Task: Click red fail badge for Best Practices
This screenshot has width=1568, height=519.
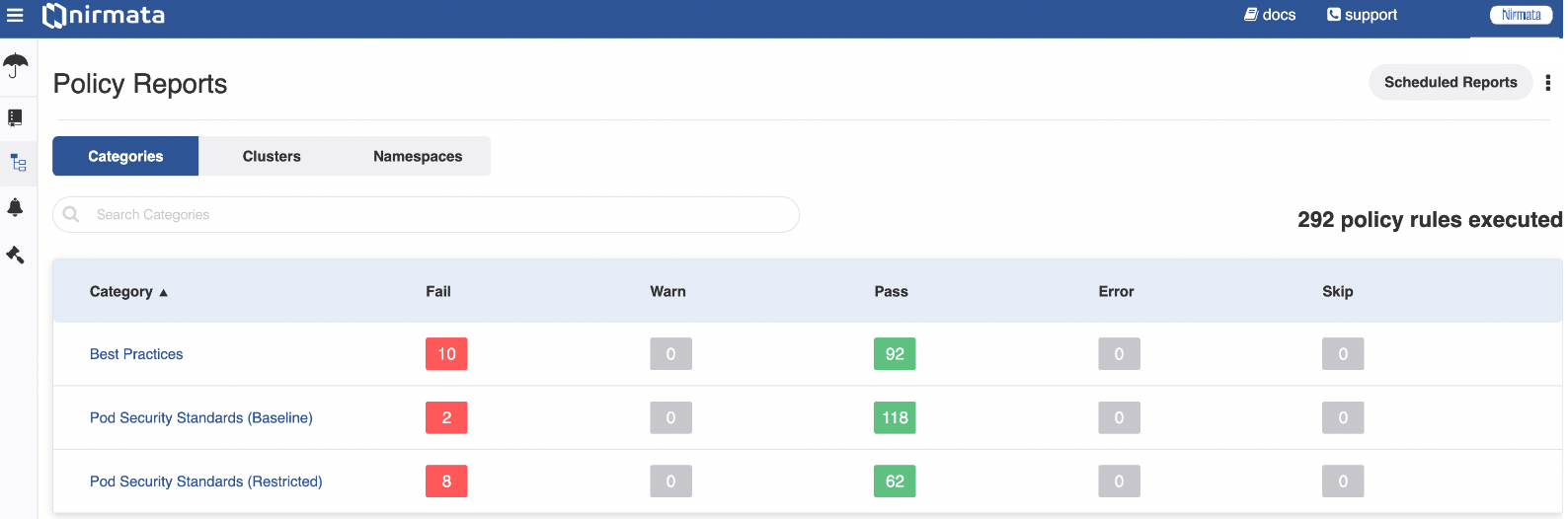Action: point(446,353)
